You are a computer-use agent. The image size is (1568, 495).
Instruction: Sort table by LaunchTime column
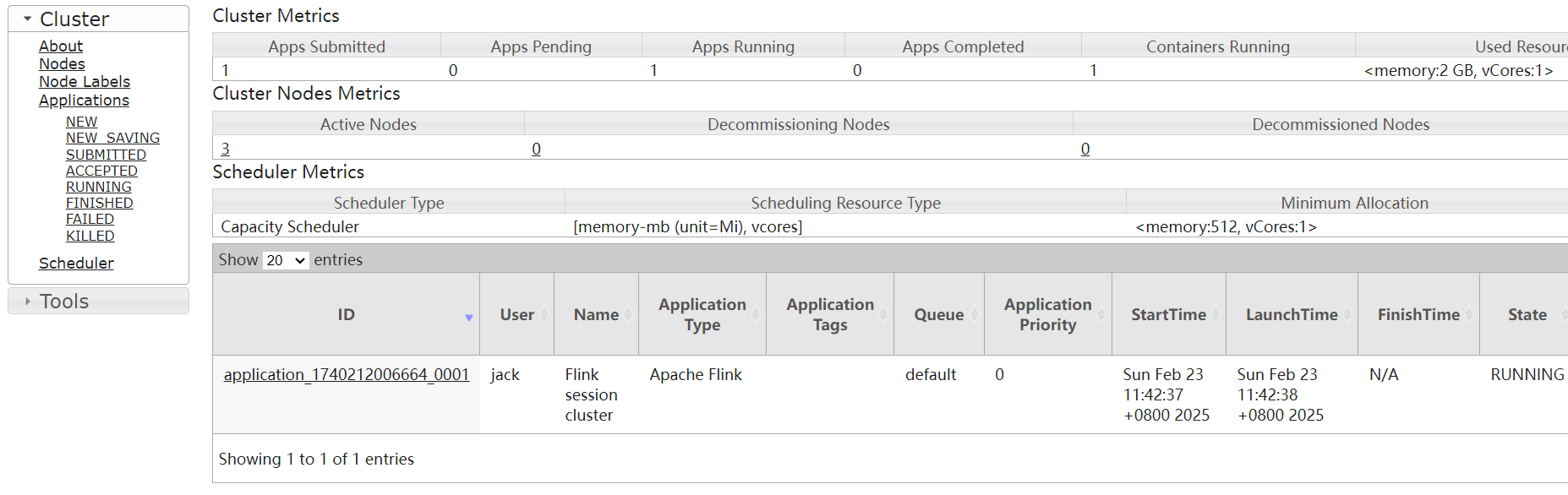[x=1292, y=314]
